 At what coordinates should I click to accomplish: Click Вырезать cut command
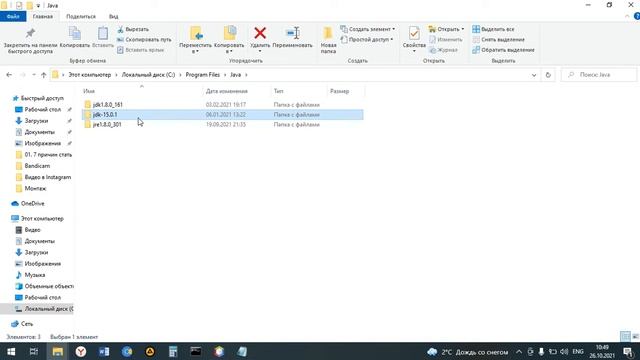pos(133,29)
